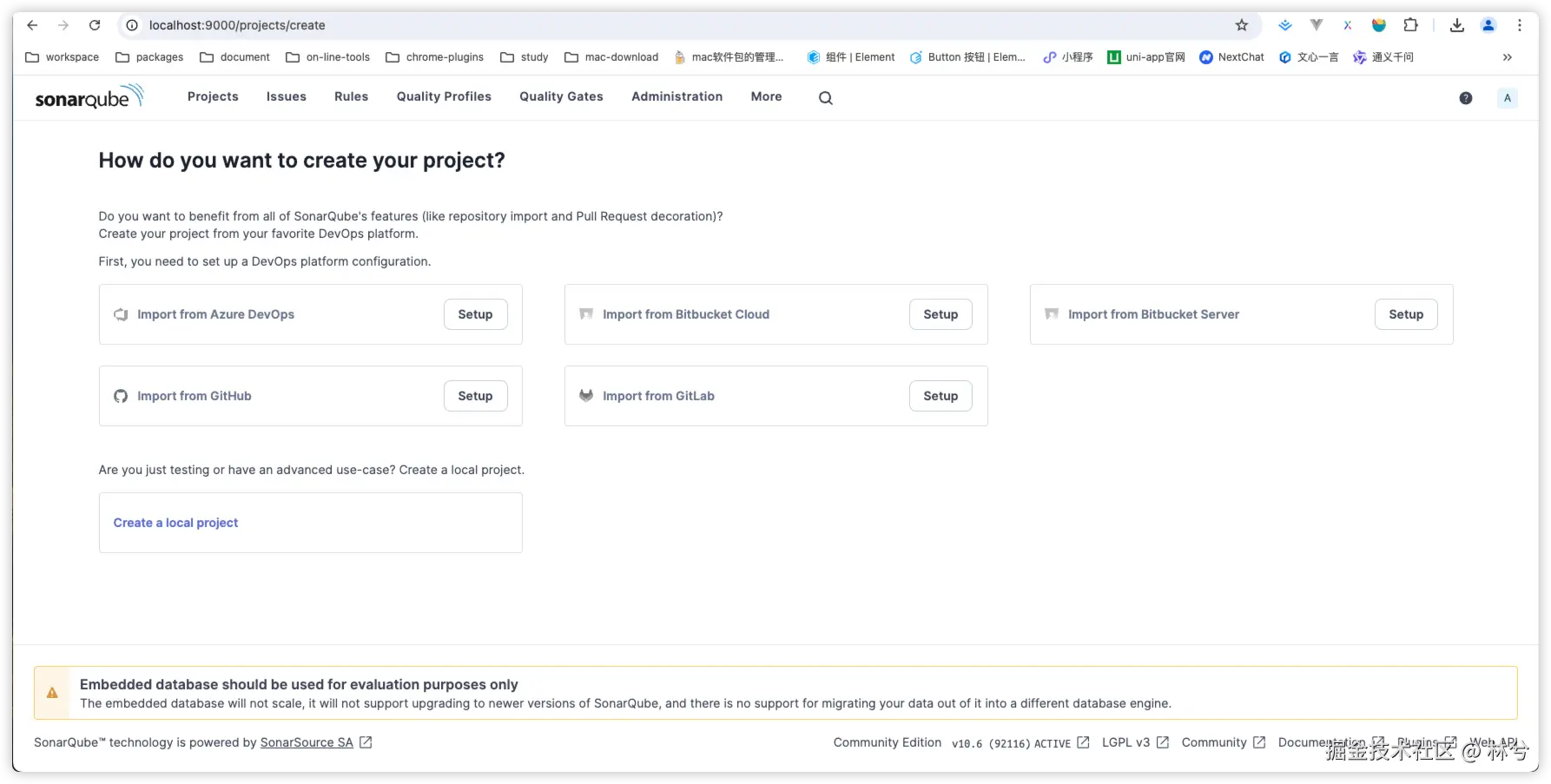Open the browser downloads icon

click(1457, 25)
